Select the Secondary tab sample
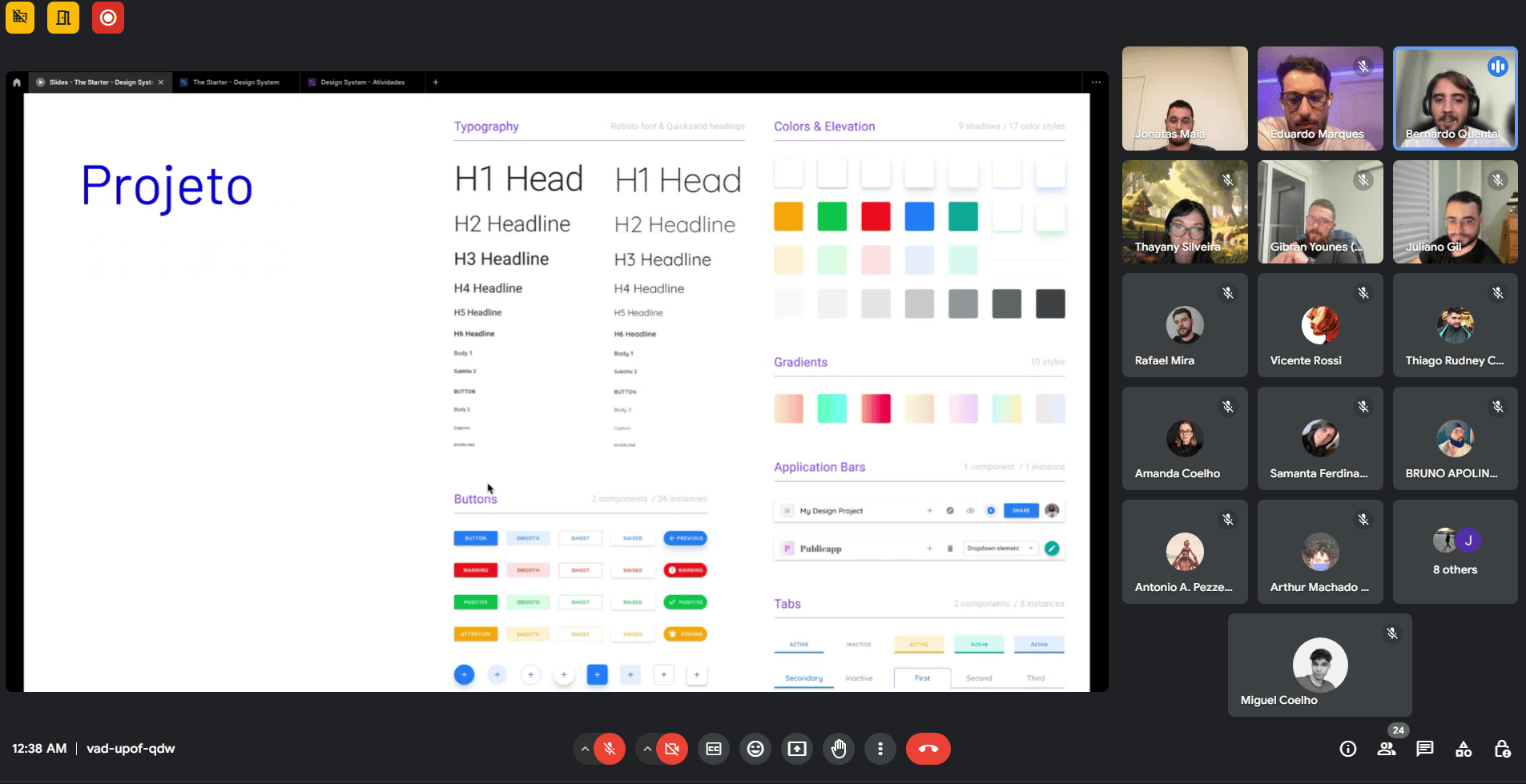 [x=803, y=678]
